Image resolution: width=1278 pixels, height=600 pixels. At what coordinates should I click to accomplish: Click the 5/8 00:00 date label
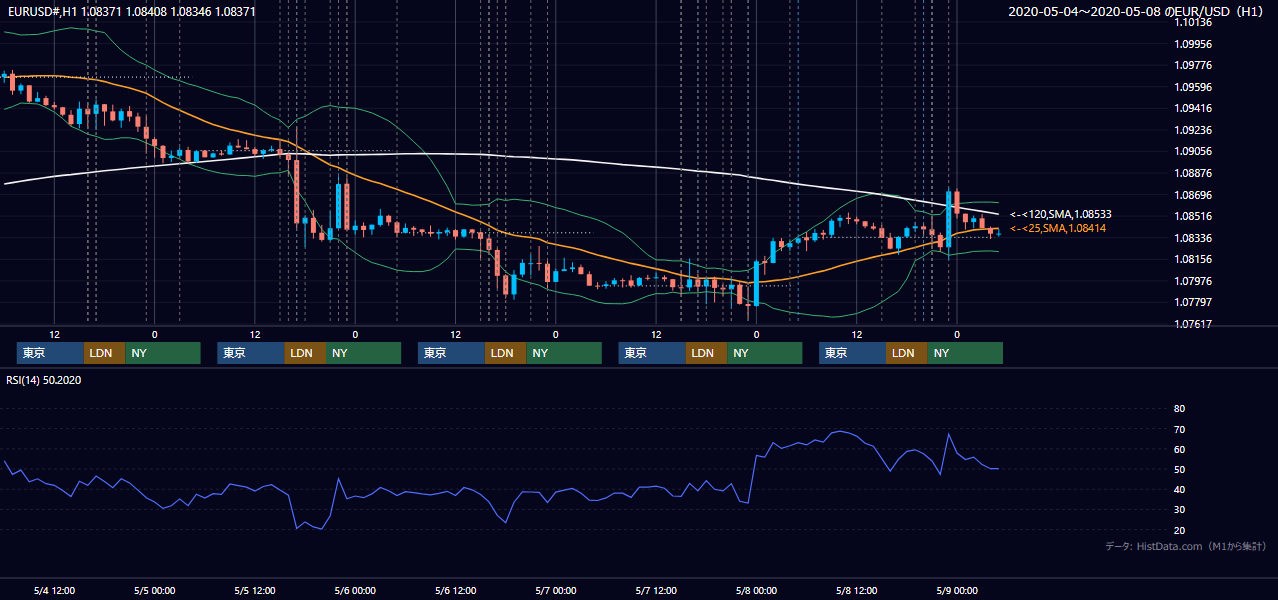(756, 590)
